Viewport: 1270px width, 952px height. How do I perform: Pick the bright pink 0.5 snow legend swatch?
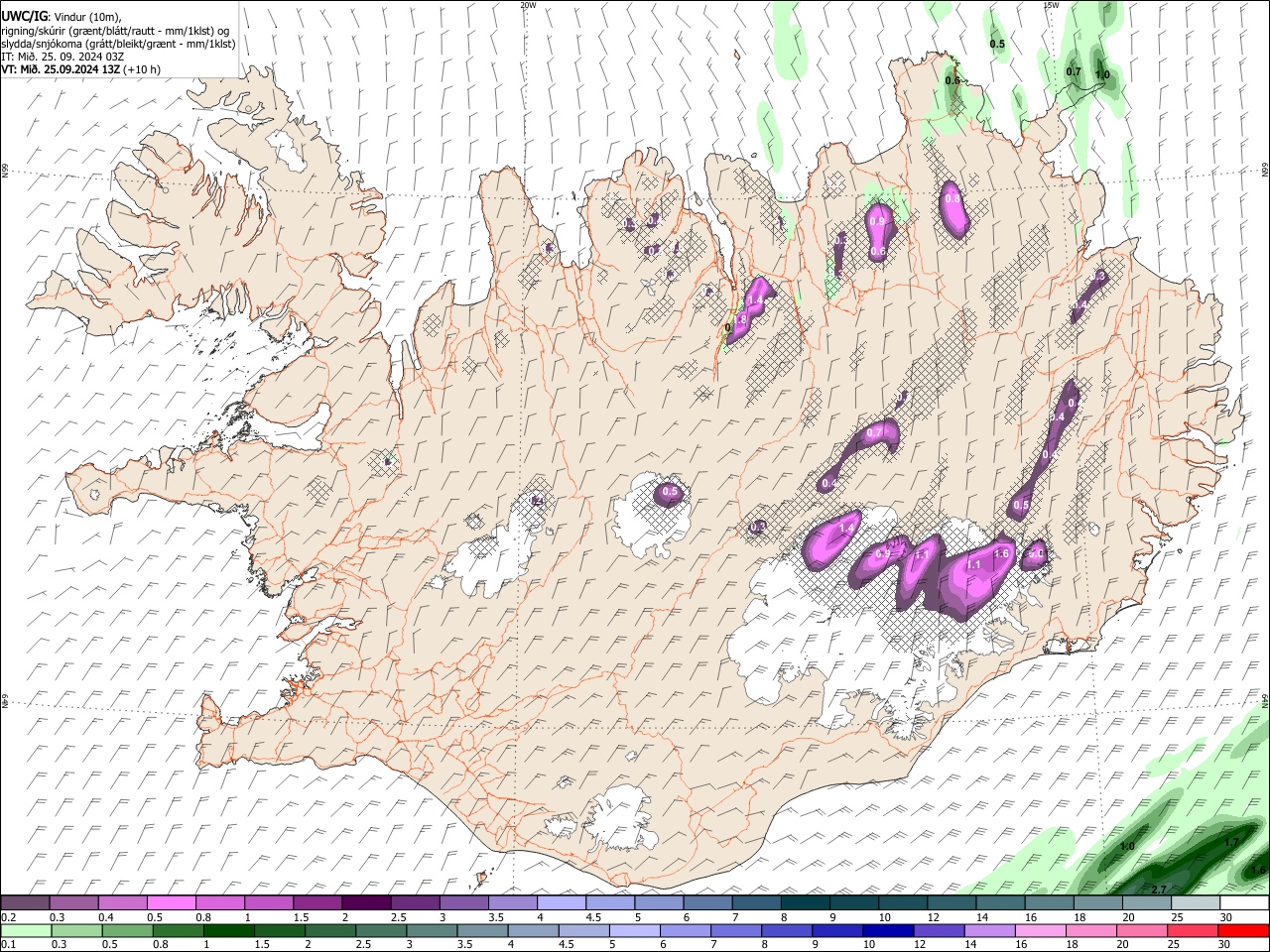coord(171,902)
